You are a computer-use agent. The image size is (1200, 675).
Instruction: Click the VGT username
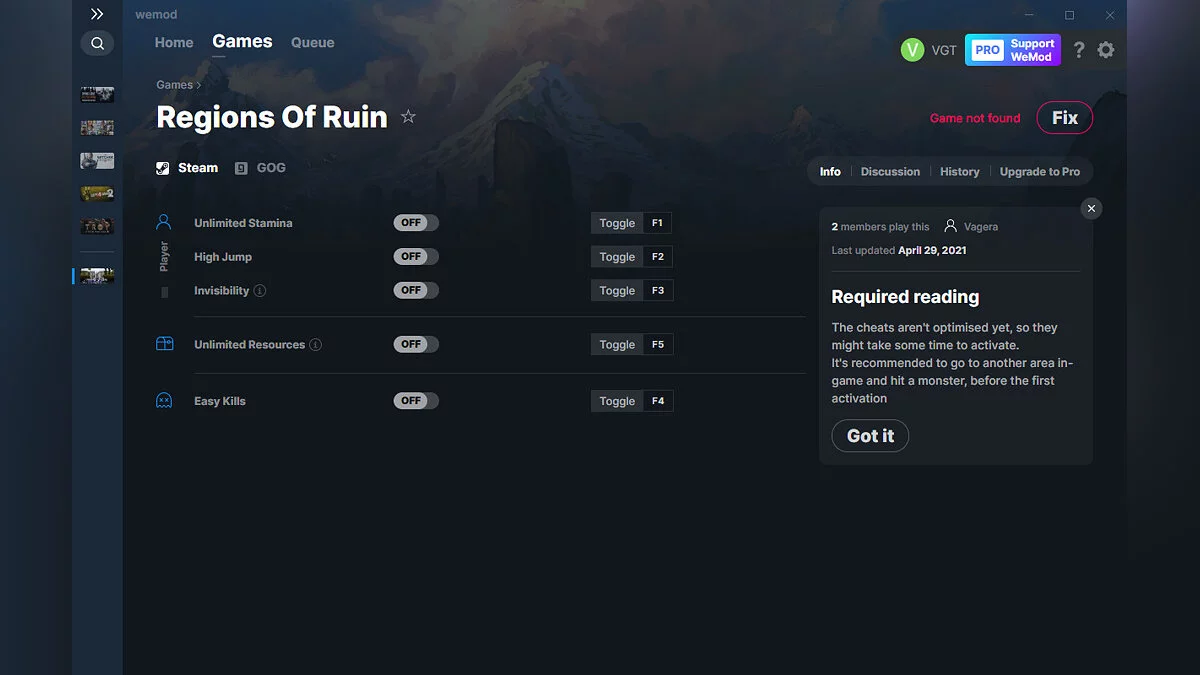click(x=944, y=50)
